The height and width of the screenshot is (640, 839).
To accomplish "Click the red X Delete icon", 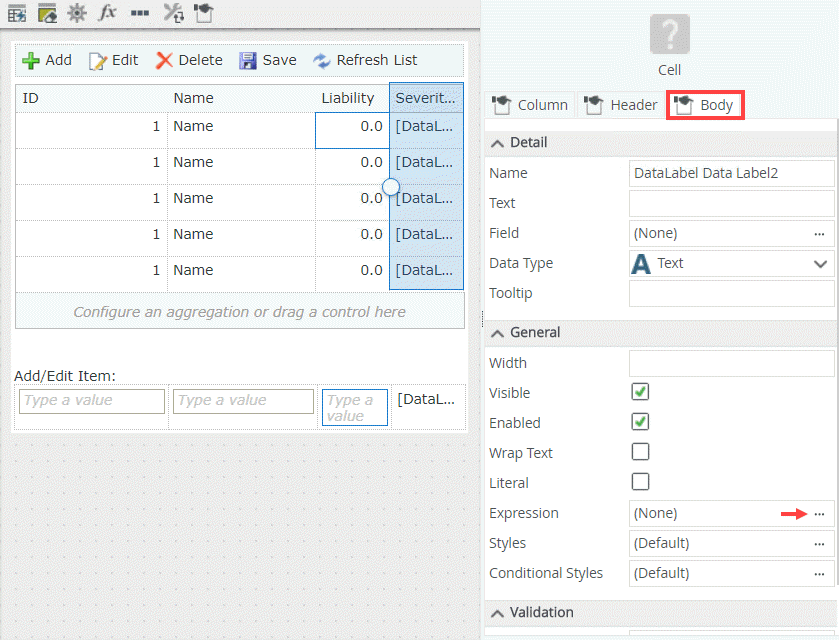I will [164, 60].
